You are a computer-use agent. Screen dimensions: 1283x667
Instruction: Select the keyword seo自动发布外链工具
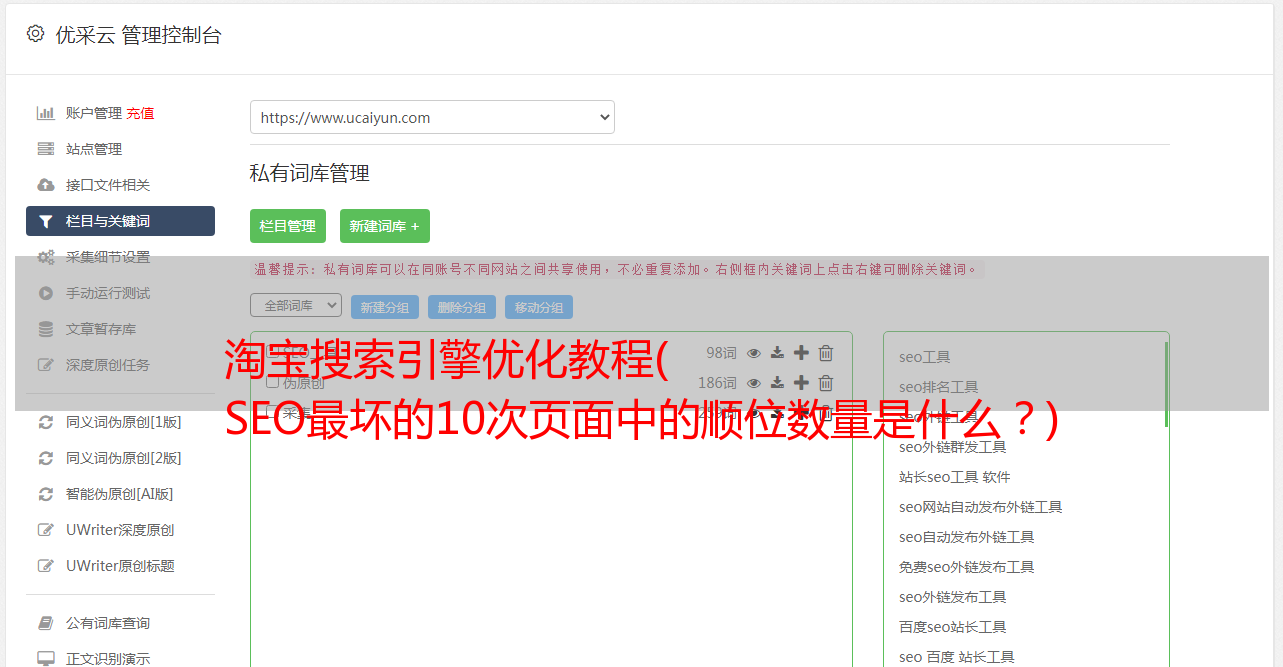966,537
